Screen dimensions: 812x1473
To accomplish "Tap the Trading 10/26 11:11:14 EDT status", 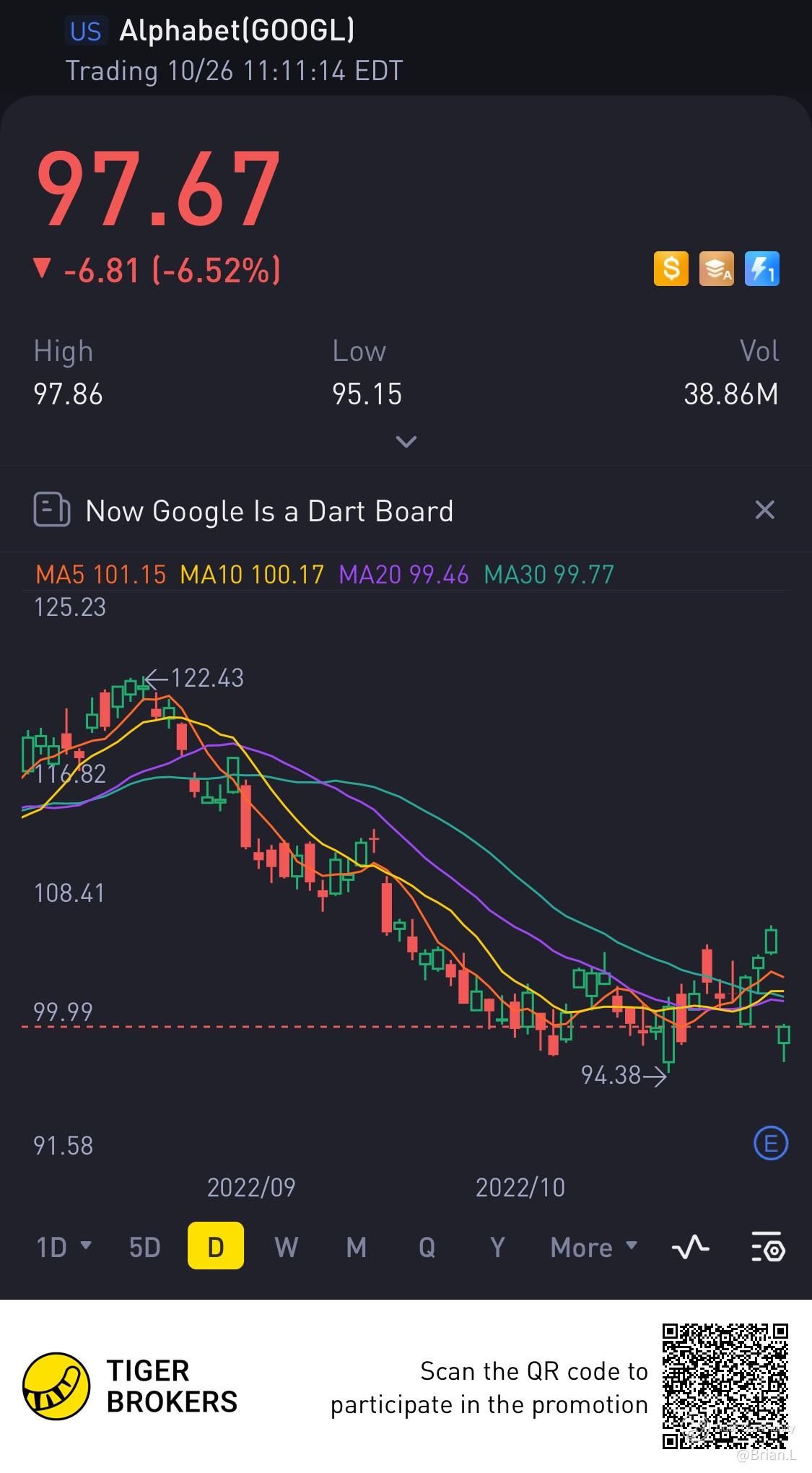I will 234,71.
